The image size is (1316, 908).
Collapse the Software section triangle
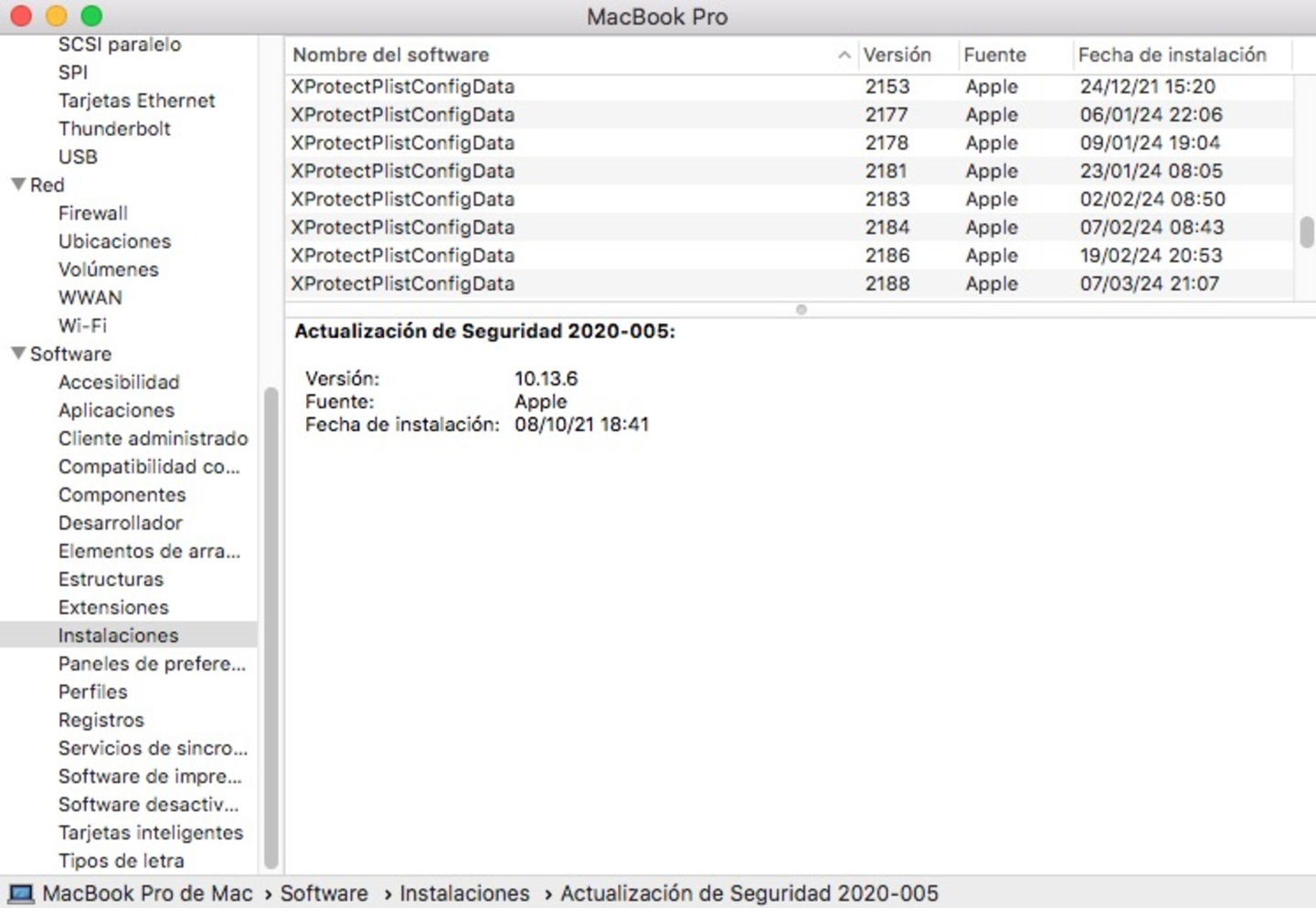tap(17, 354)
